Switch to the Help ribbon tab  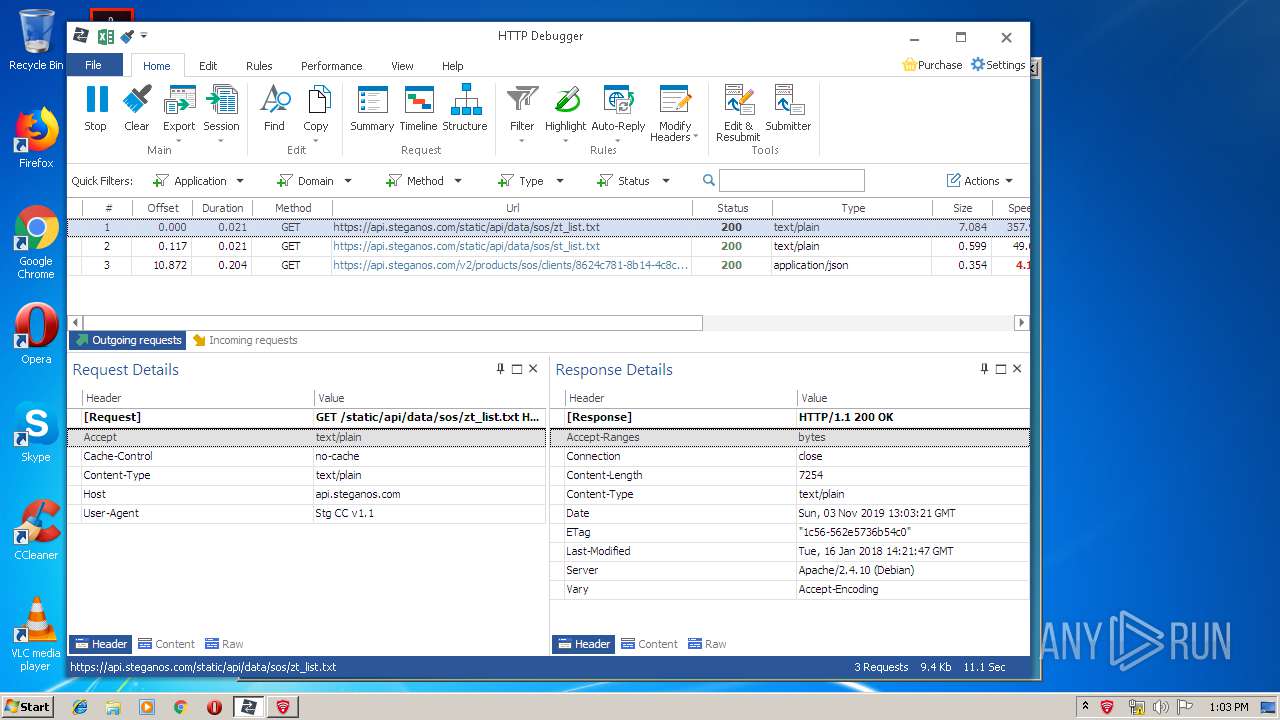(x=453, y=66)
